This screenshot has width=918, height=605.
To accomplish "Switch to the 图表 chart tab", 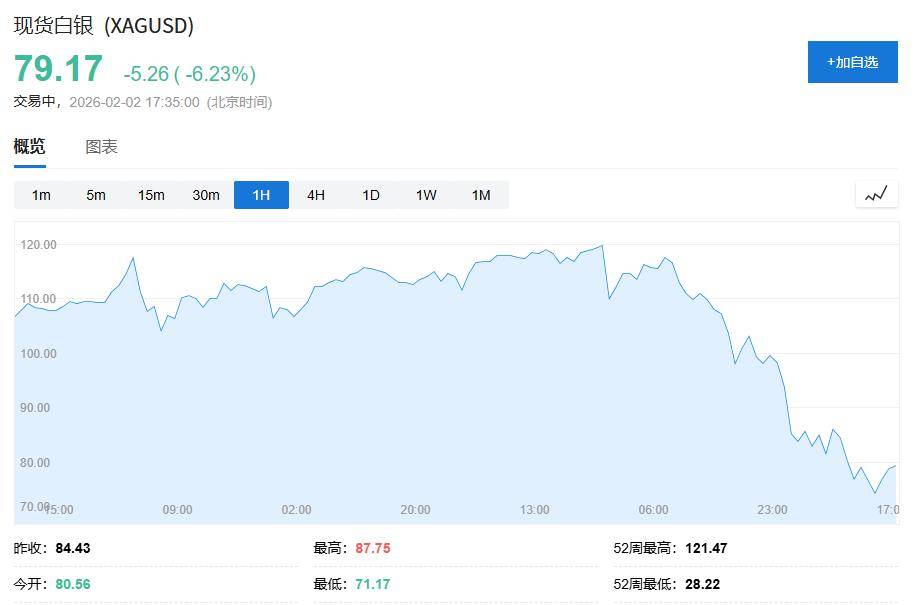I will [x=101, y=147].
